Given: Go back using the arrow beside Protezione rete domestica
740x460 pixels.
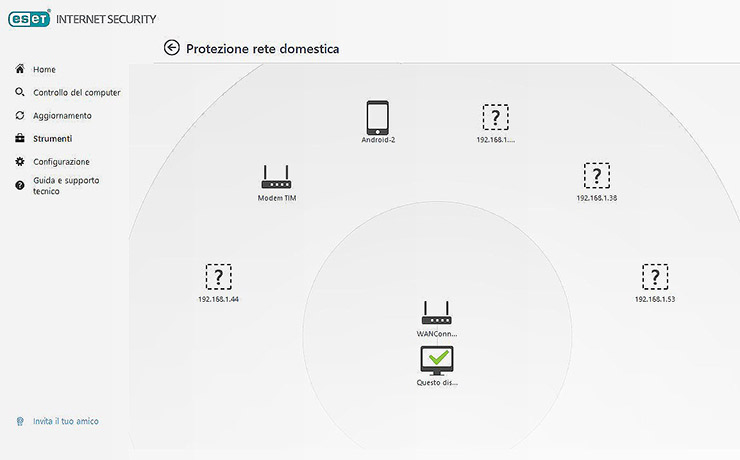Looking at the screenshot, I should (172, 48).
